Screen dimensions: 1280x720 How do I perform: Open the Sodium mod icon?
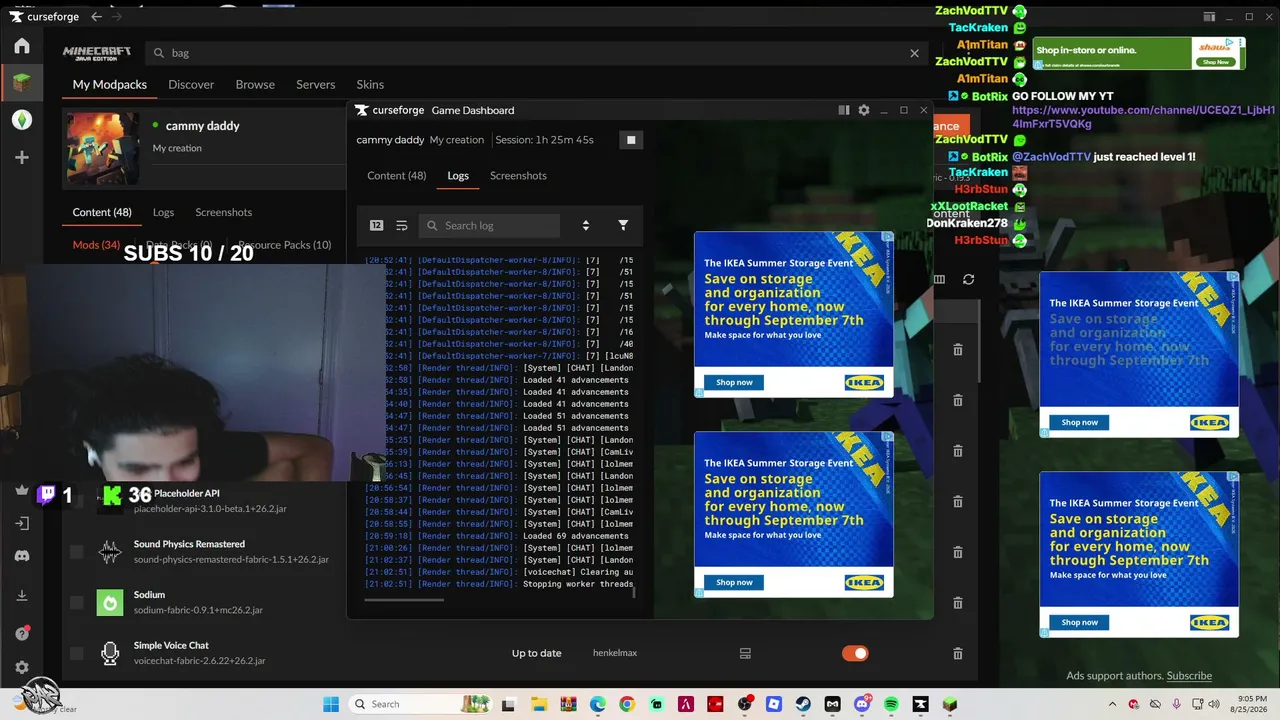(110, 602)
